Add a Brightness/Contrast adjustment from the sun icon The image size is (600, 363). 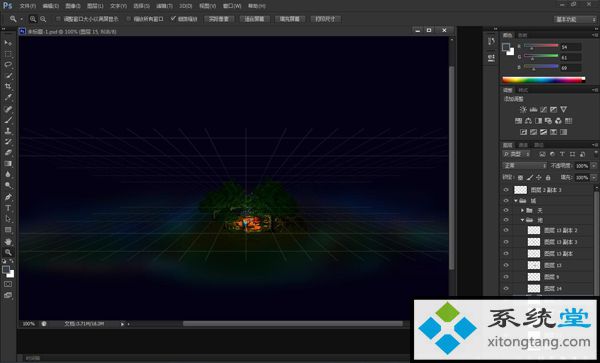pos(523,109)
